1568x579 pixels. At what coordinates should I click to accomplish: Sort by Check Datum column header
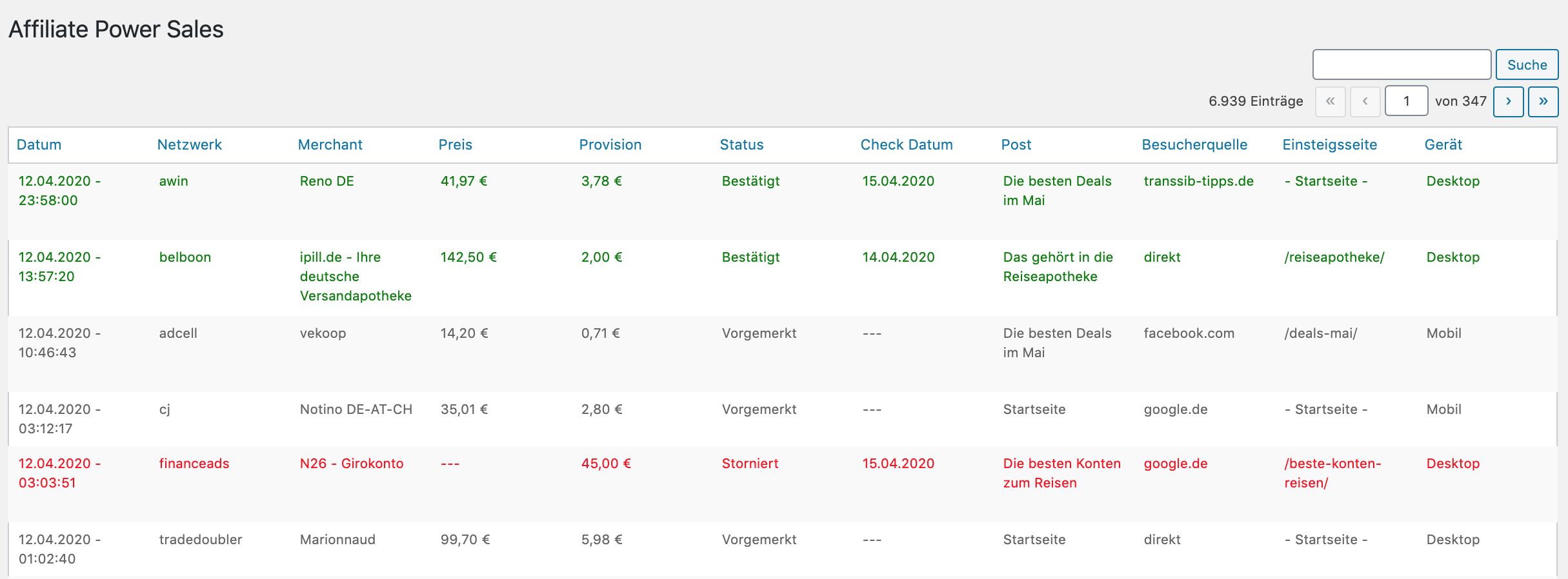coord(907,144)
